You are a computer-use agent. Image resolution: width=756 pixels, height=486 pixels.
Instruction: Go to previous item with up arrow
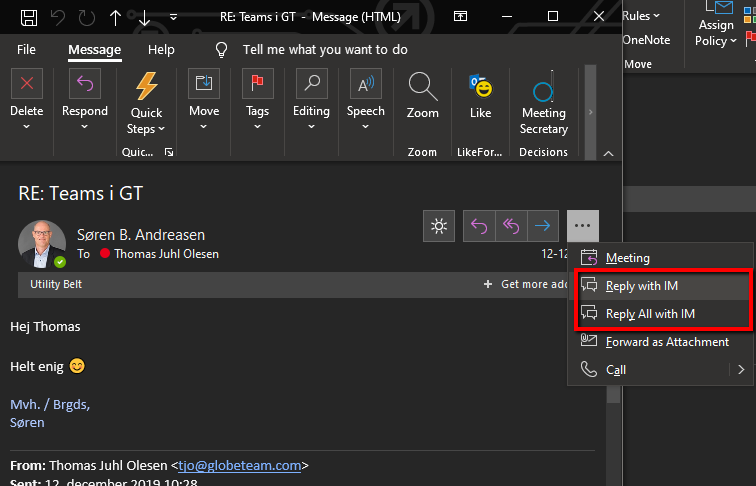(115, 18)
